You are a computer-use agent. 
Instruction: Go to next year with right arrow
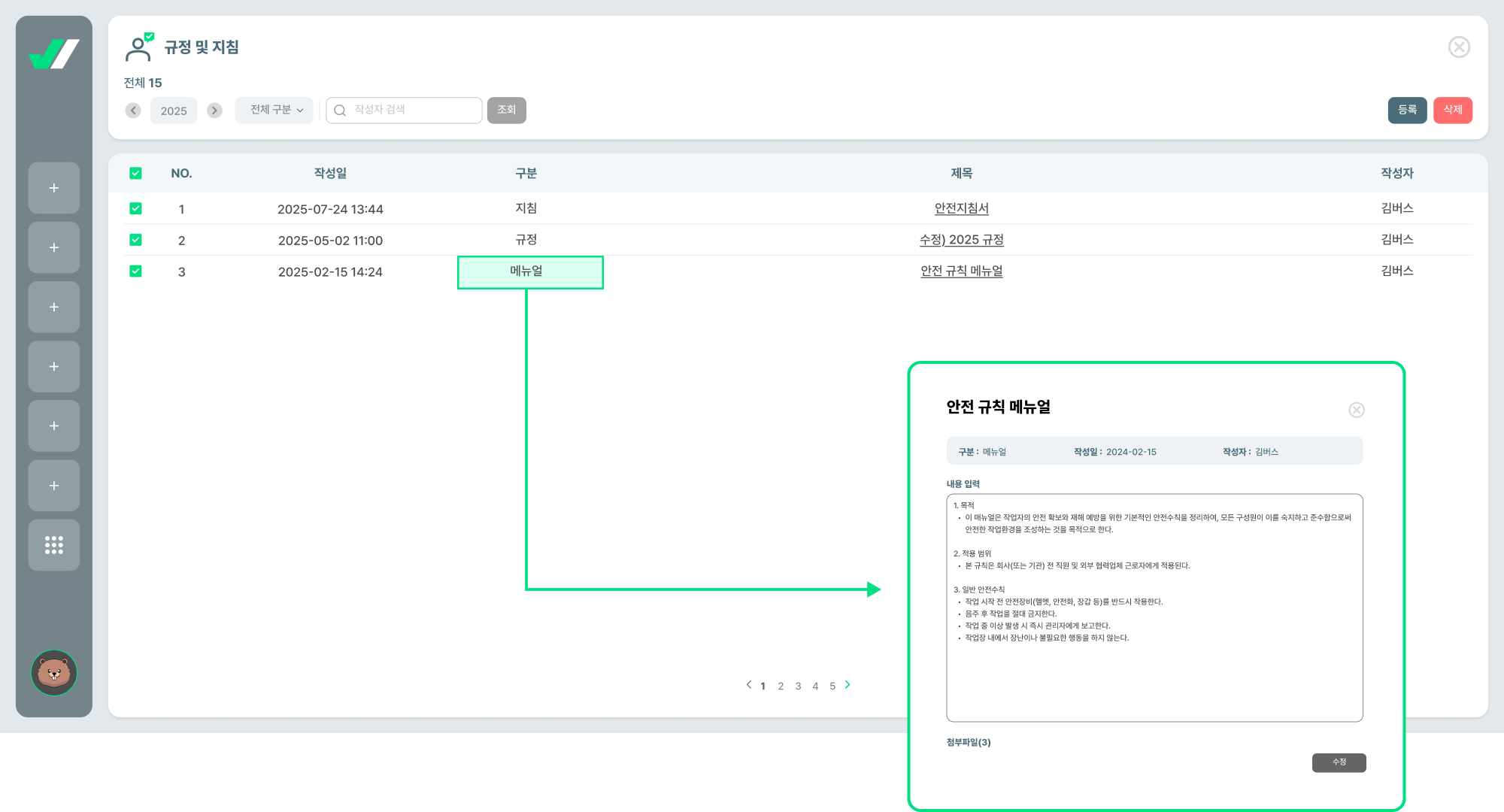[x=214, y=111]
